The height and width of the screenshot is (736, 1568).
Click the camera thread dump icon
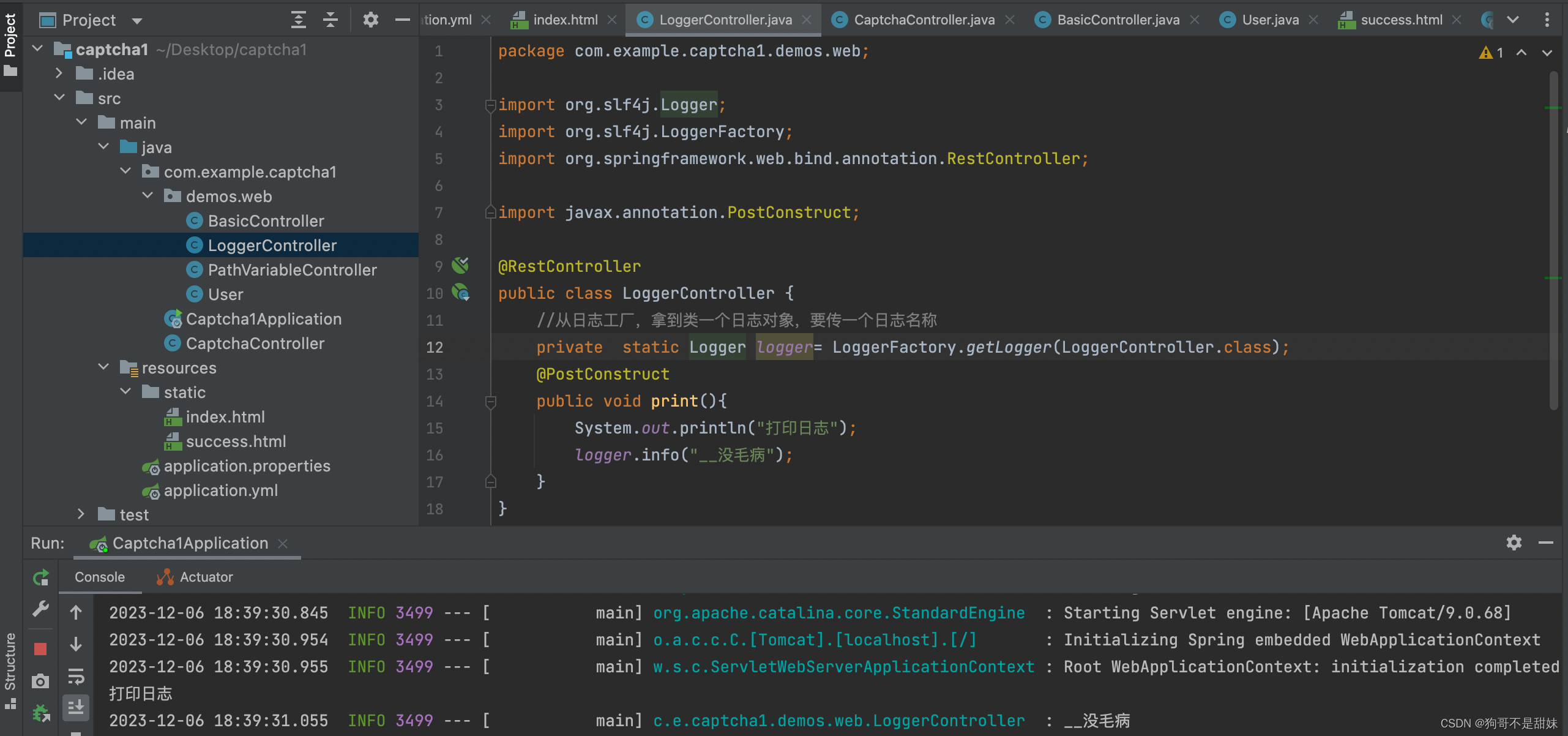pyautogui.click(x=41, y=681)
